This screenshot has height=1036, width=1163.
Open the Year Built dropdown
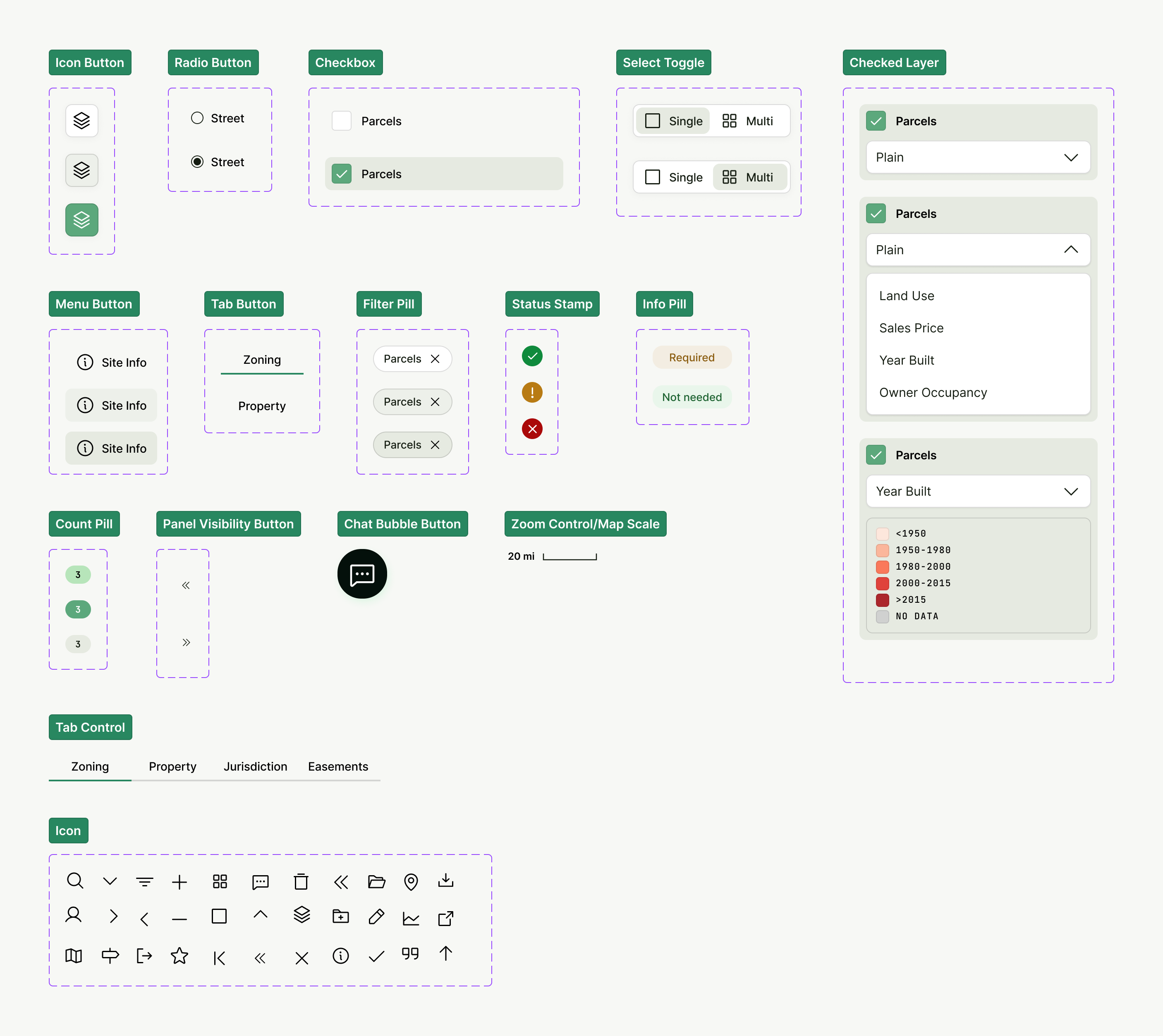[x=978, y=491]
